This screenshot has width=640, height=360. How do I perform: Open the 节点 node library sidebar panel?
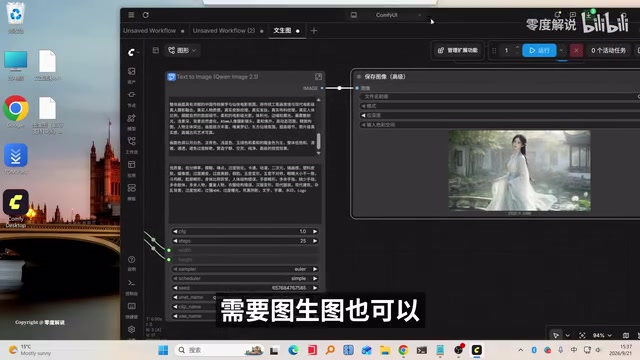pos(131,98)
